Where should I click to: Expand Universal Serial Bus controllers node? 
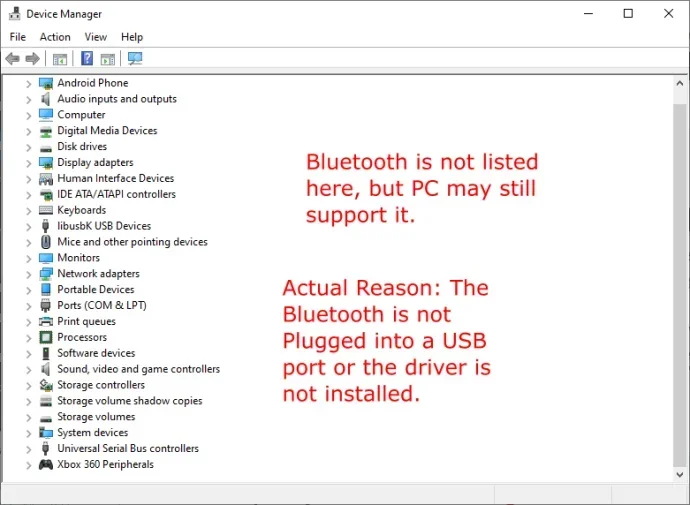tap(29, 449)
